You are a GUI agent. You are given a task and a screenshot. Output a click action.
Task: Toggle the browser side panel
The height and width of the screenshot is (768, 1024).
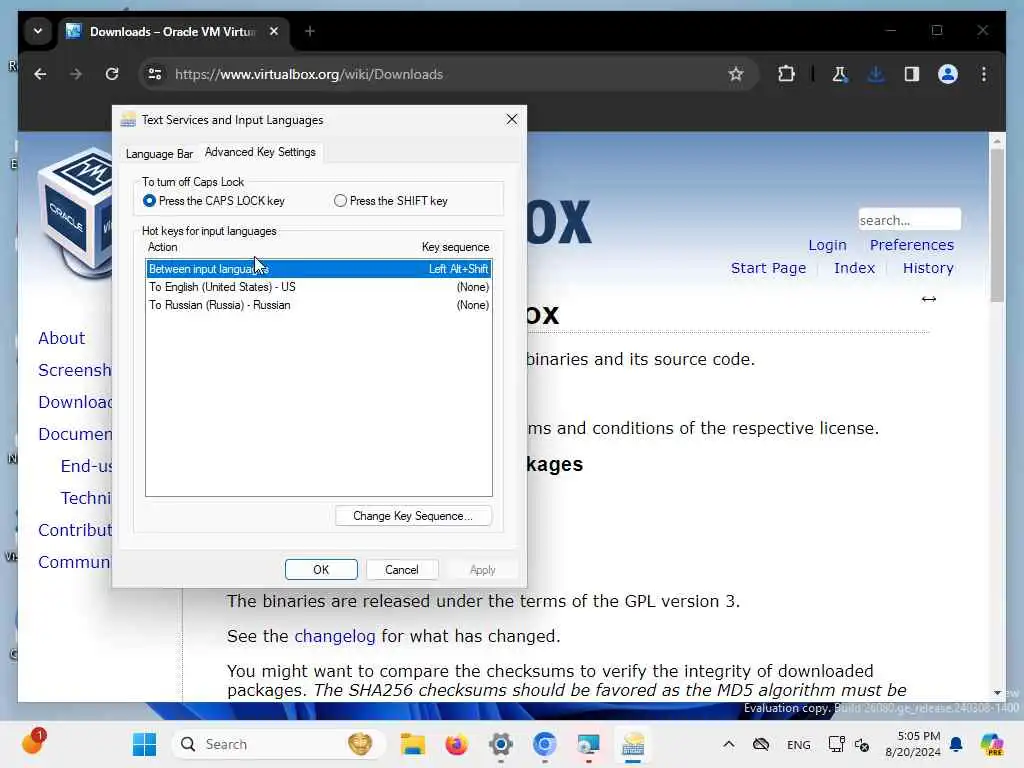click(x=912, y=74)
